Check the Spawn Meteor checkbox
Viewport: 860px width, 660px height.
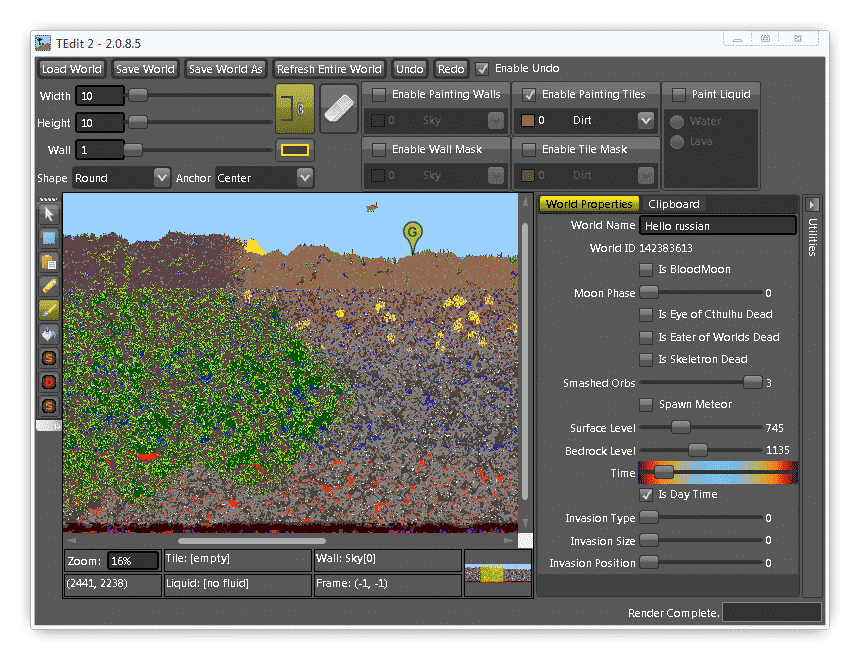[x=646, y=404]
